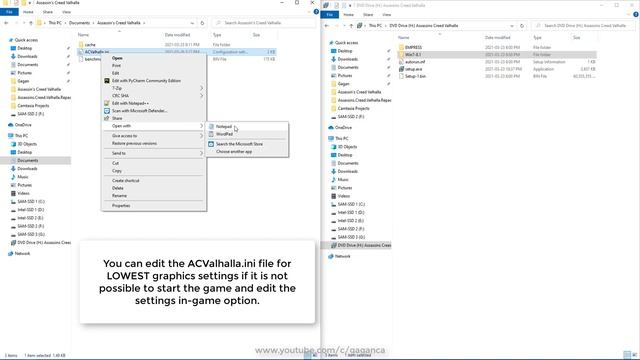Click Open at top of context menu
This screenshot has width=640, height=360.
[x=117, y=58]
